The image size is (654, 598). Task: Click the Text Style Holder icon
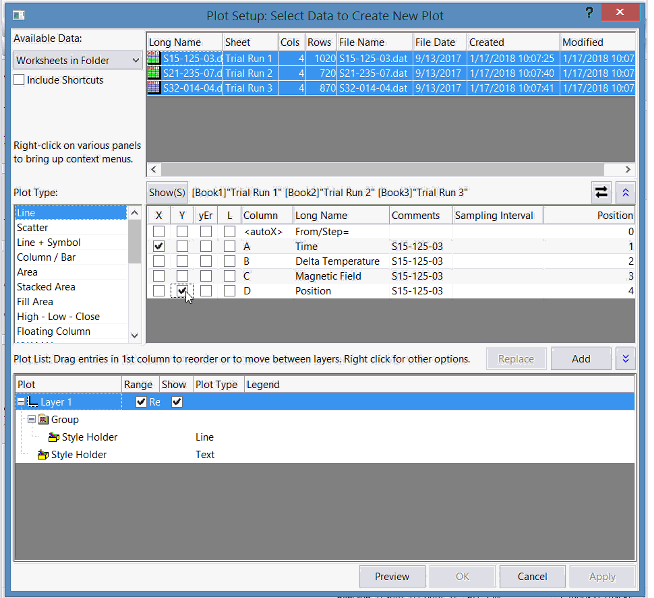(43, 455)
